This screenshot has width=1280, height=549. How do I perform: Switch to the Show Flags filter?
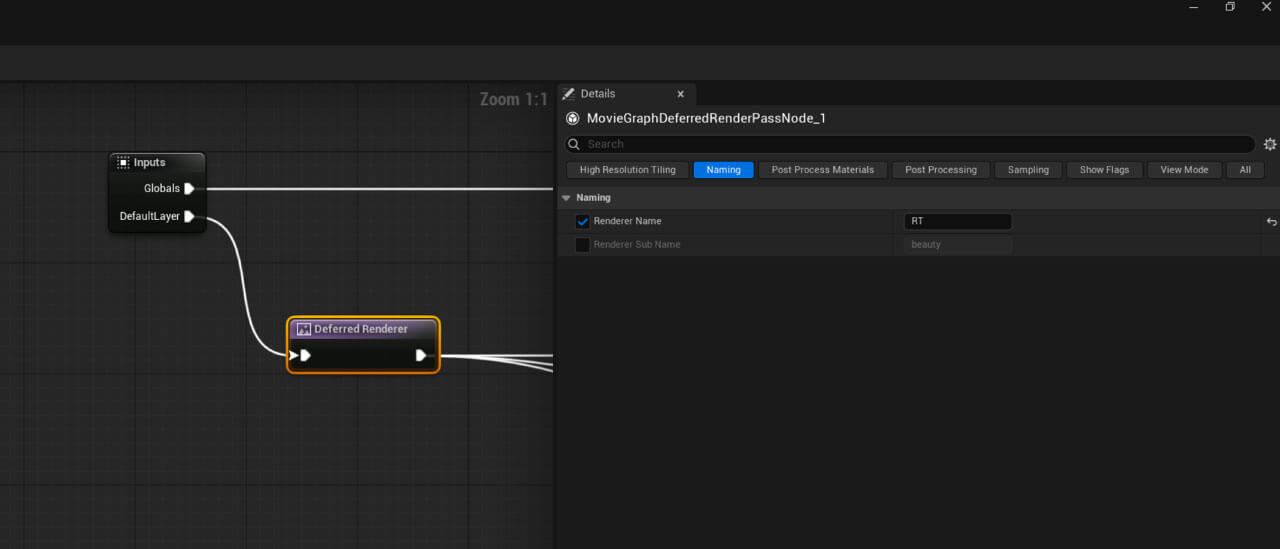1104,170
